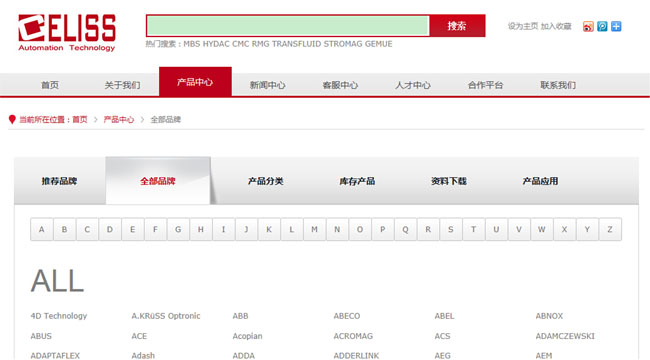This screenshot has width=650, height=360.
Task: Click the red 搜索 search button
Action: tap(457, 26)
